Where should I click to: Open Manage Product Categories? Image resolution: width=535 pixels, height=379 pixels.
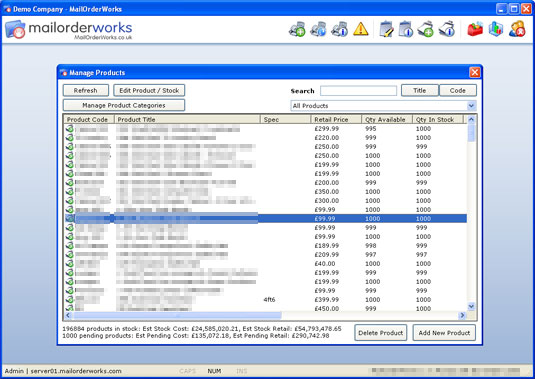(x=124, y=105)
